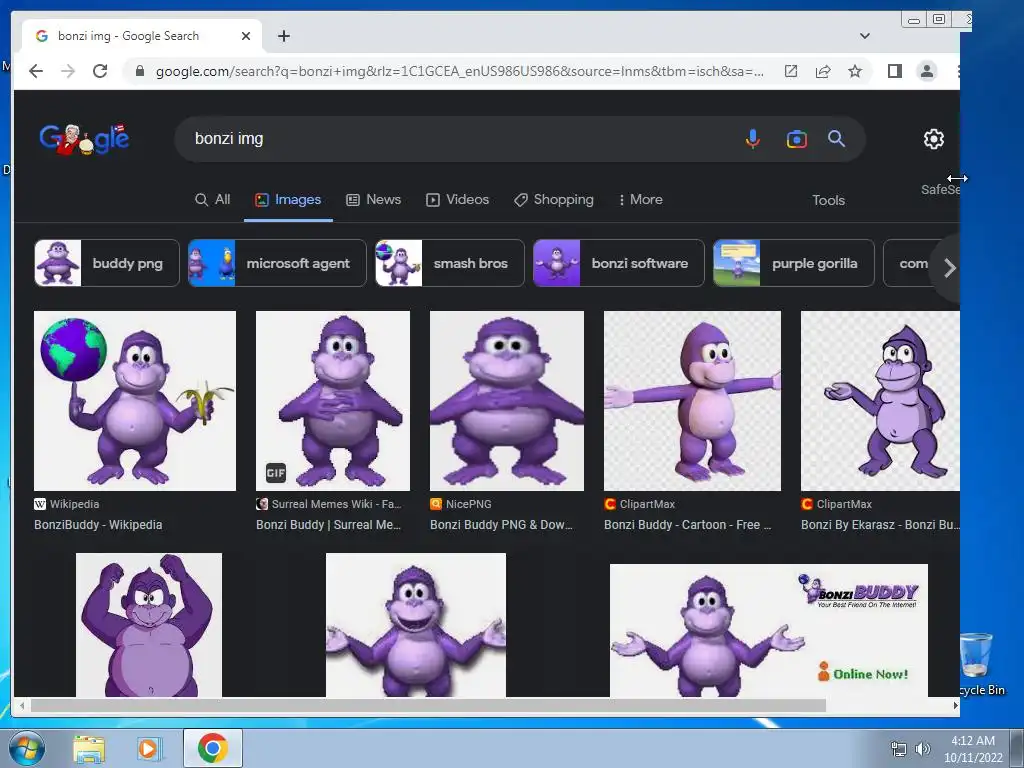This screenshot has height=768, width=1024.
Task: Open ClipartMax T-pose Bonzi image
Action: [x=692, y=400]
